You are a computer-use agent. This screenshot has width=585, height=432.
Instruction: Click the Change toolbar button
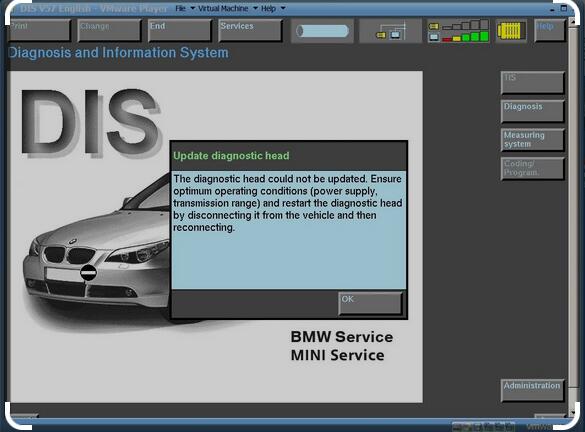tap(110, 30)
